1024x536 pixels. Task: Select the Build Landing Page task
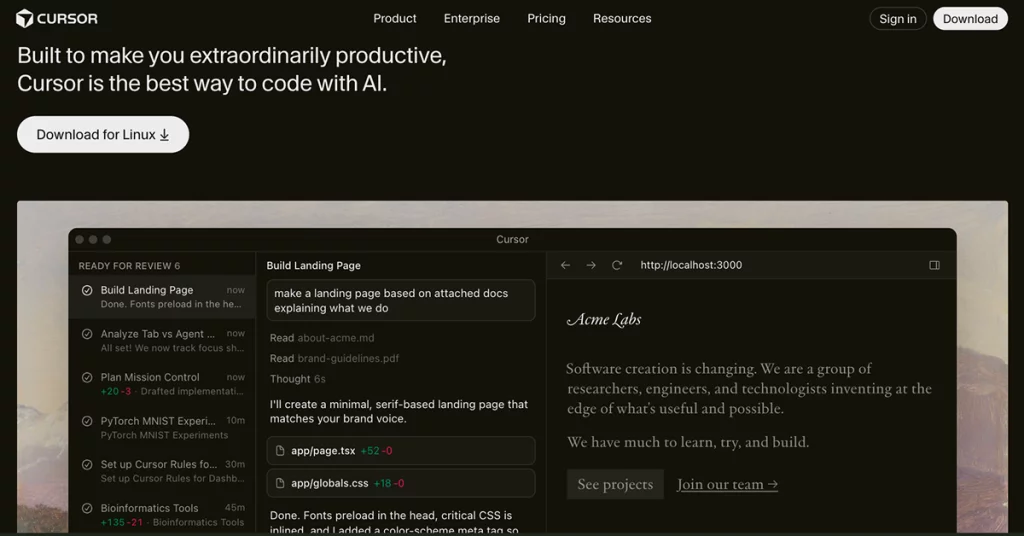tap(162, 296)
